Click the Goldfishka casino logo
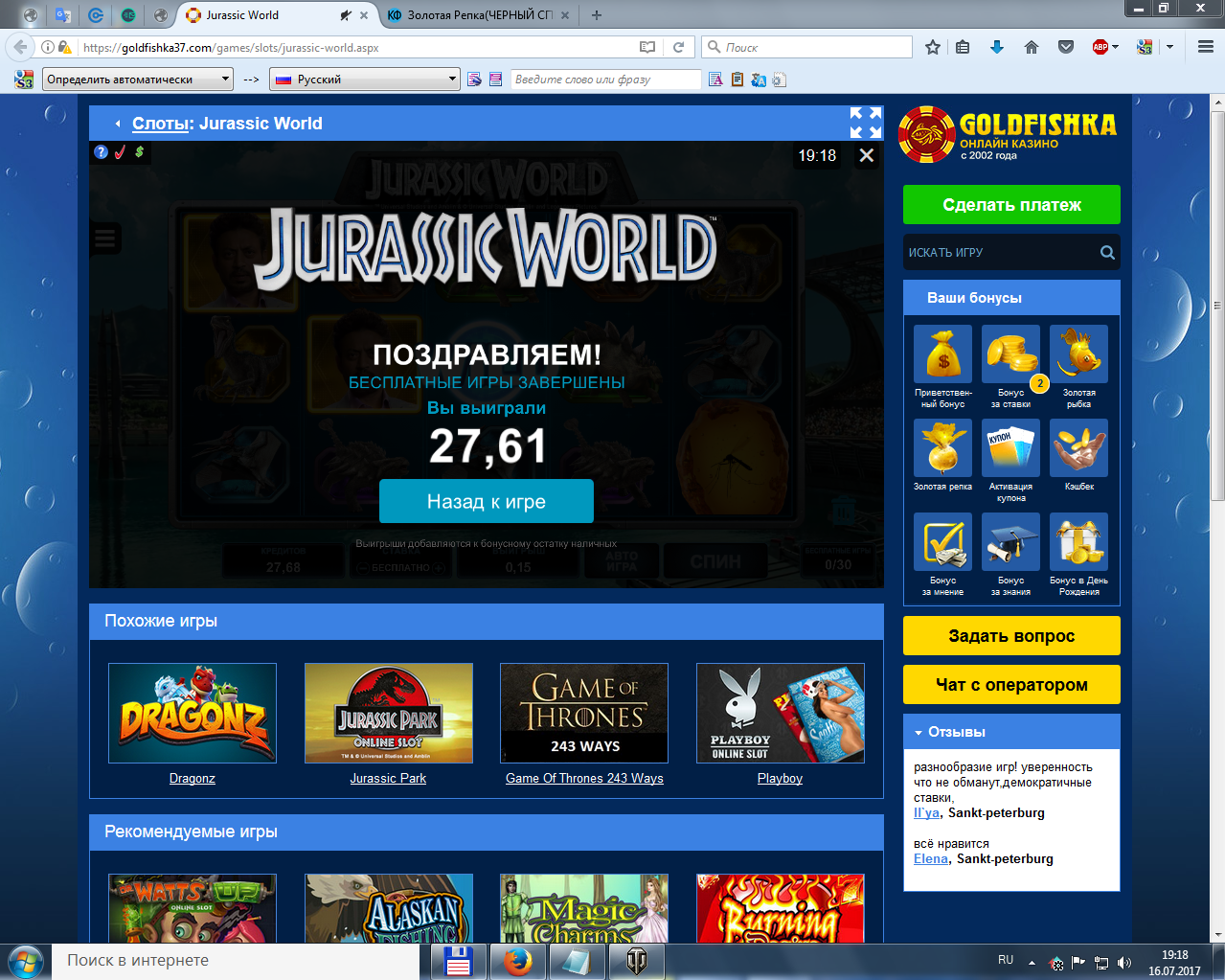Image resolution: width=1225 pixels, height=980 pixels. tap(1009, 134)
